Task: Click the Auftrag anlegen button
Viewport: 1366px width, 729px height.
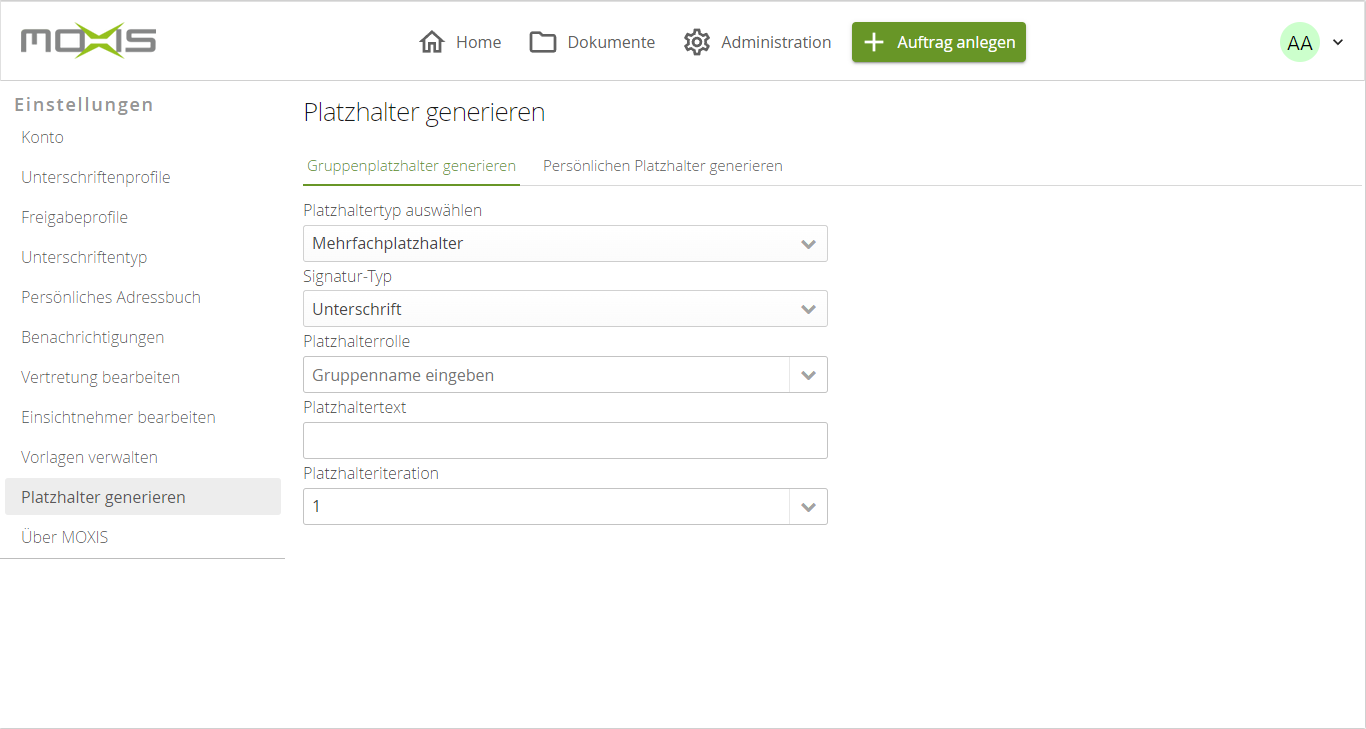Action: [938, 42]
